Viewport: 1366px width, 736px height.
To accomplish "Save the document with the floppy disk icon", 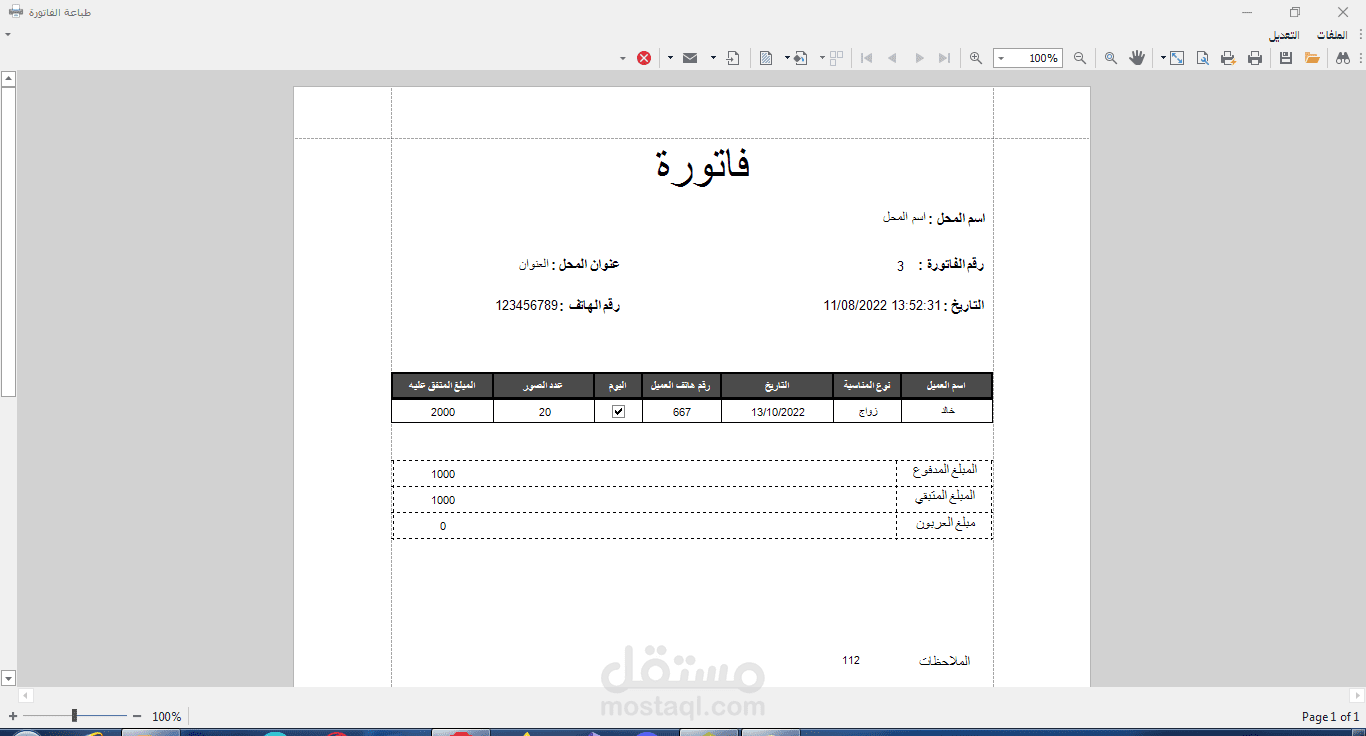I will coord(1287,58).
